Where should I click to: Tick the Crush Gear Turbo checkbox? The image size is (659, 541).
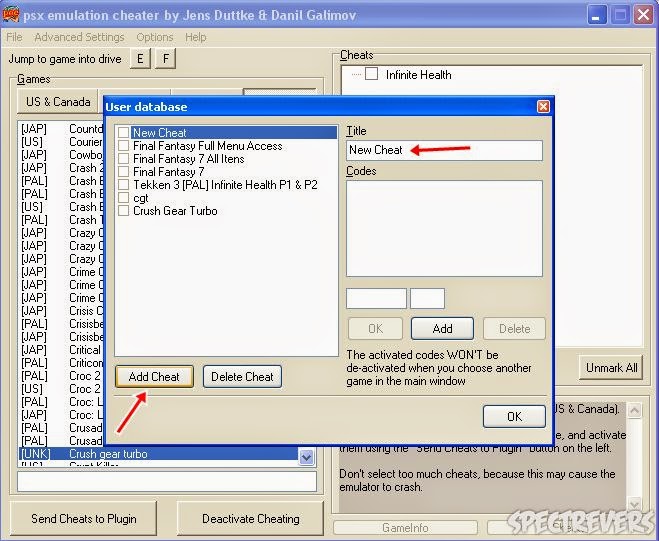tap(123, 211)
